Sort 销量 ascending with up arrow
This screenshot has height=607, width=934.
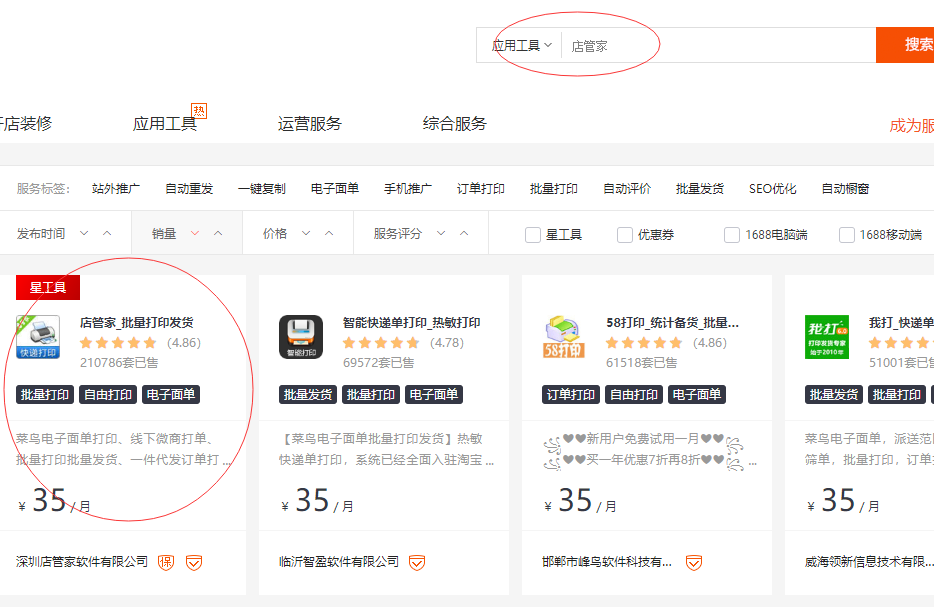point(218,234)
